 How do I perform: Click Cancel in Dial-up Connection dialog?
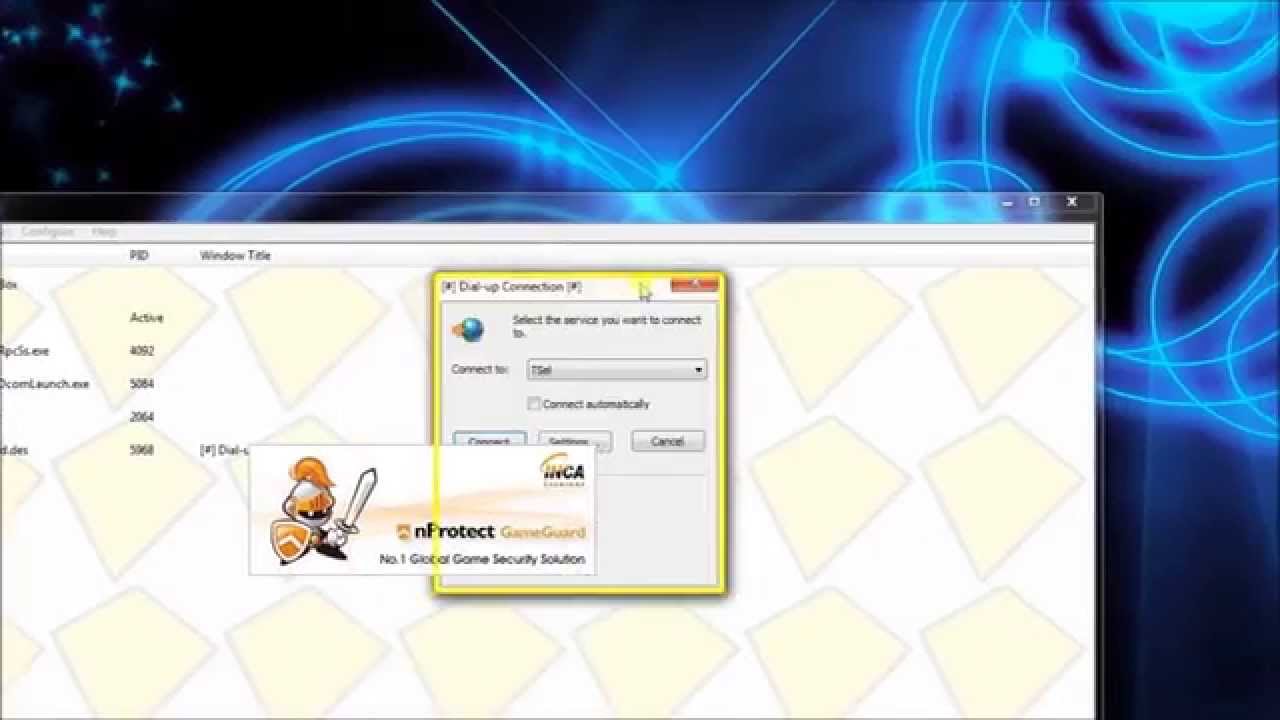[x=667, y=441]
